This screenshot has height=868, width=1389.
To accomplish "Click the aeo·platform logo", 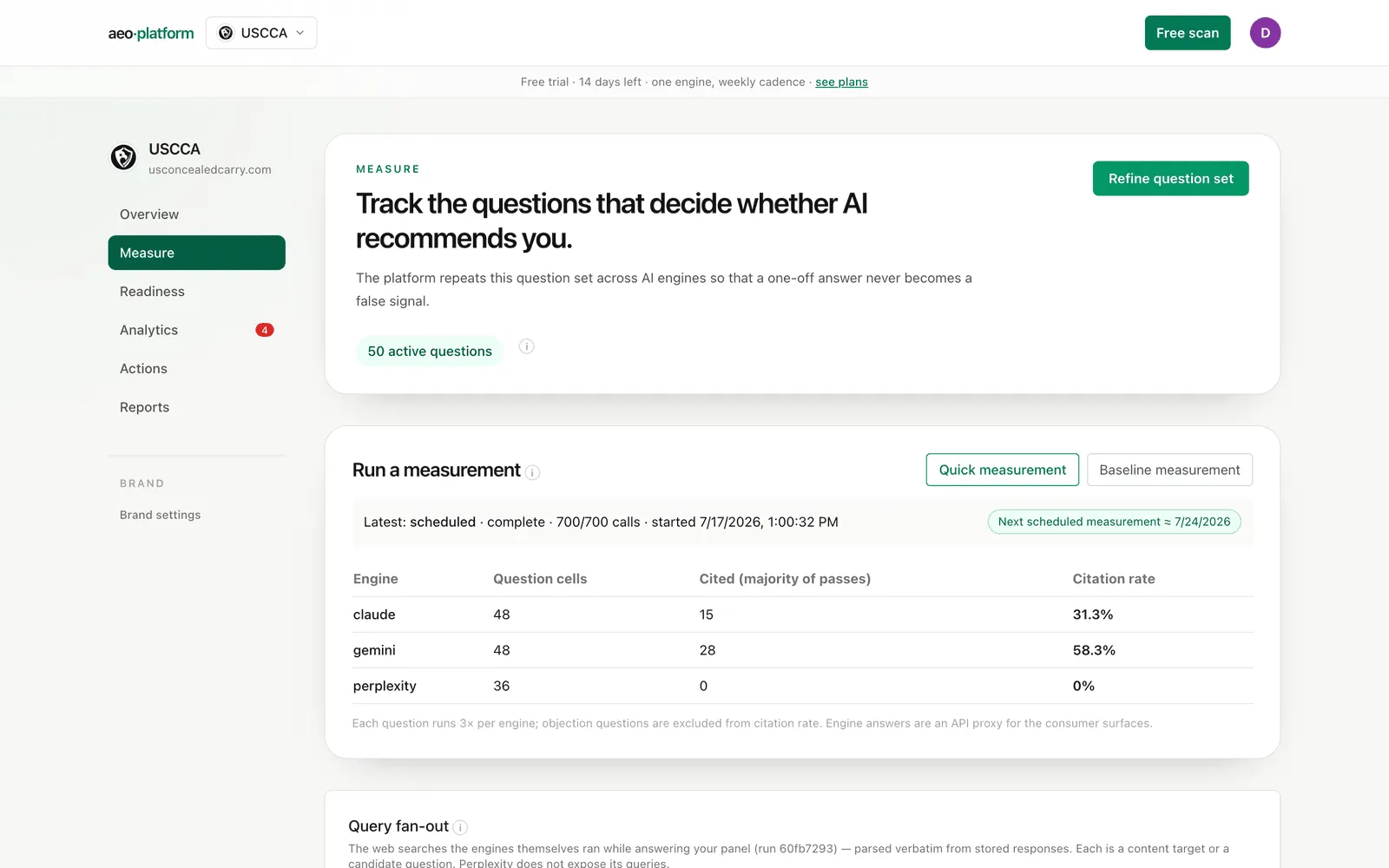I will tap(151, 33).
